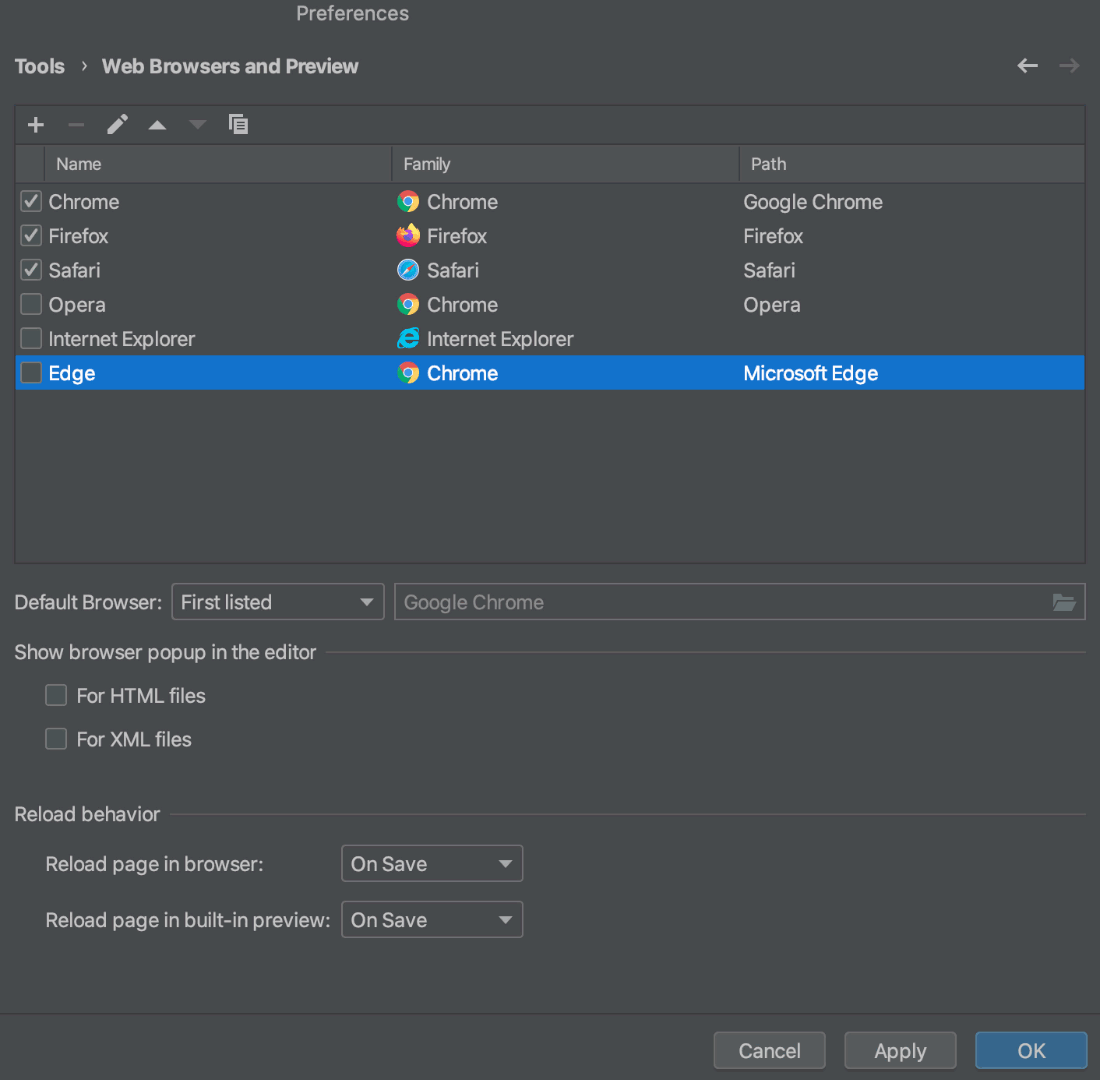Viewport: 1100px width, 1080px height.
Task: Open the built-in preview reload dropdown
Action: (432, 919)
